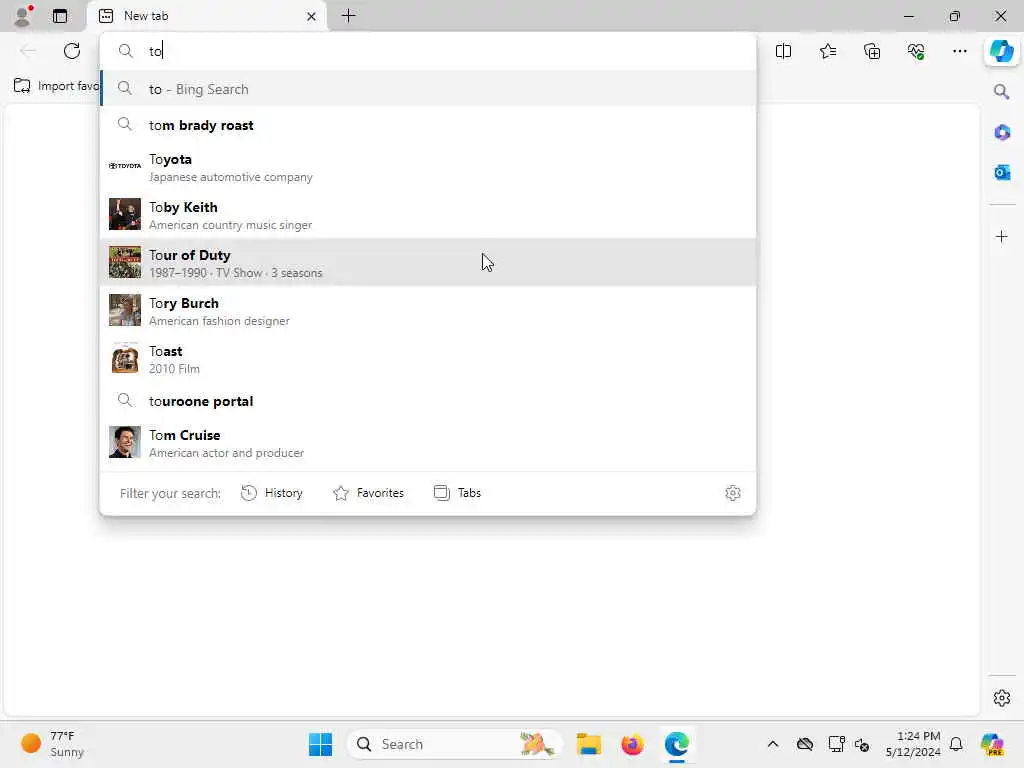The width and height of the screenshot is (1024, 768).
Task: Click the OneDrive cloud tray icon
Action: point(805,744)
